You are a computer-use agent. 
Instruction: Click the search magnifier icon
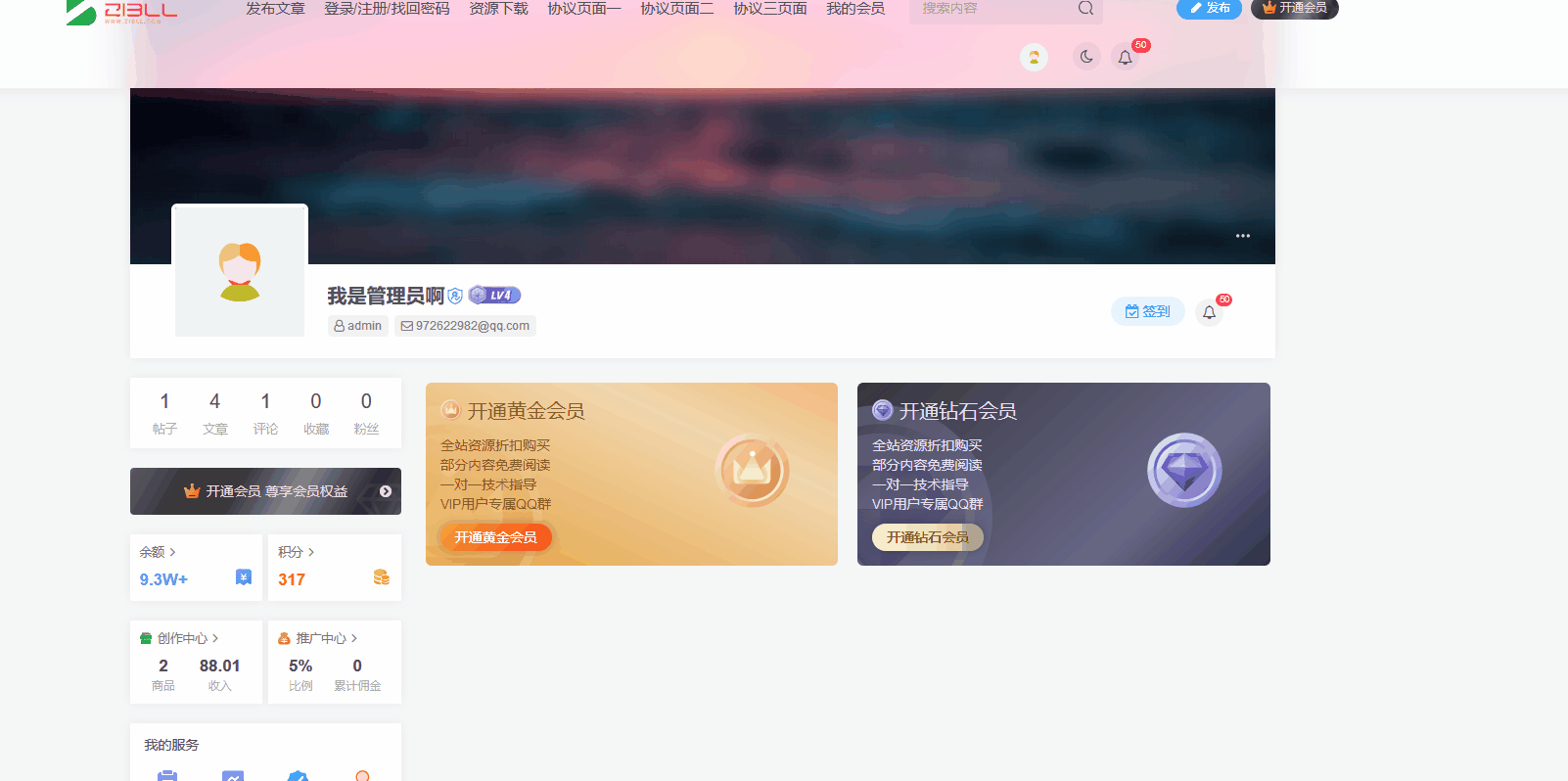point(1085,8)
